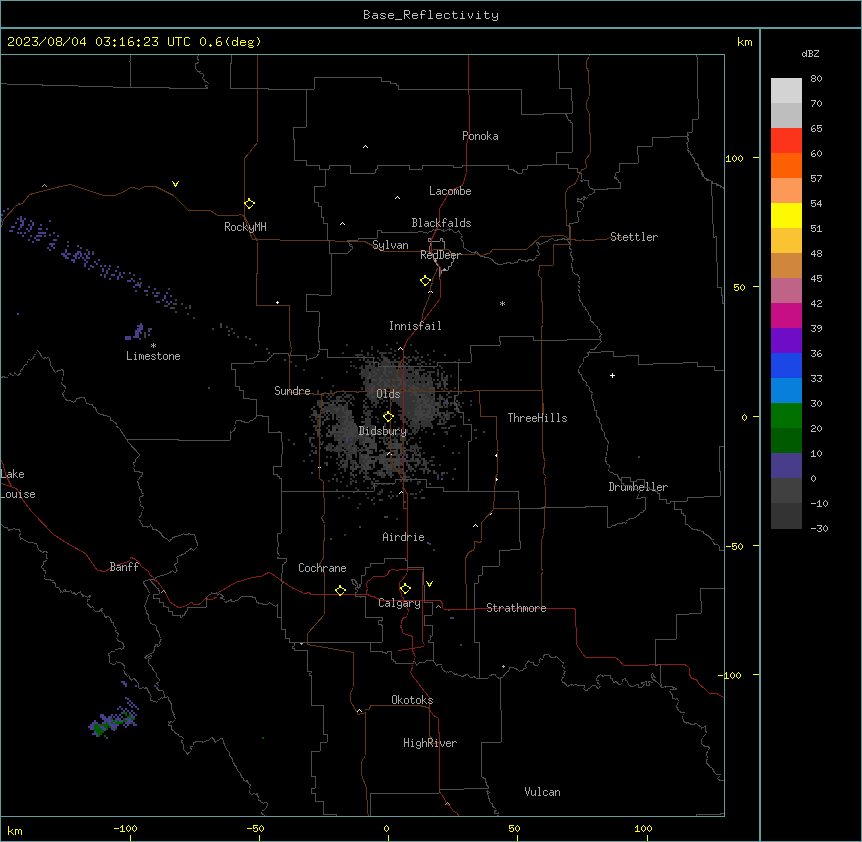Click the yellow diamond marker above Calgary label
Image resolution: width=862 pixels, height=842 pixels.
click(x=405, y=589)
